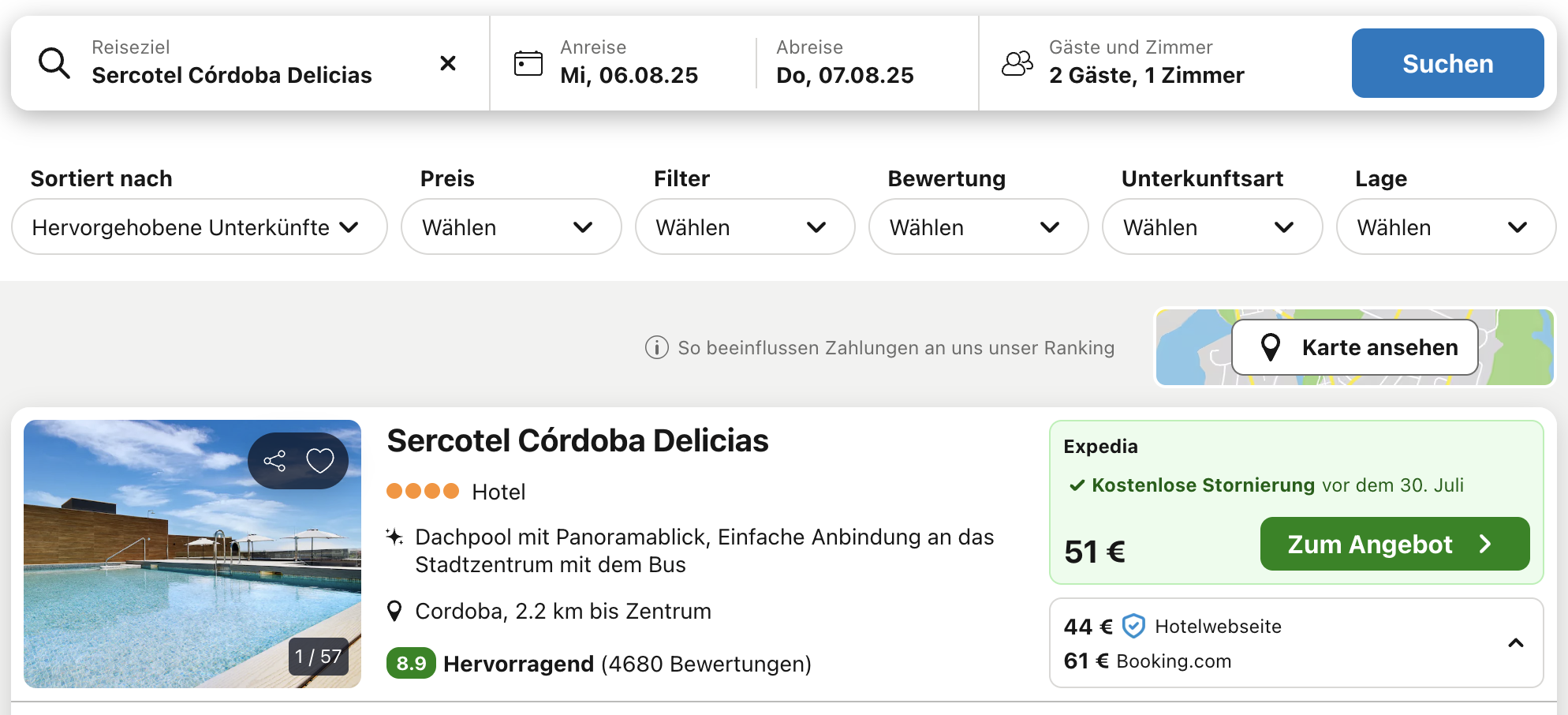This screenshot has width=1568, height=715.
Task: Expand the Bewertung dropdown
Action: (979, 226)
